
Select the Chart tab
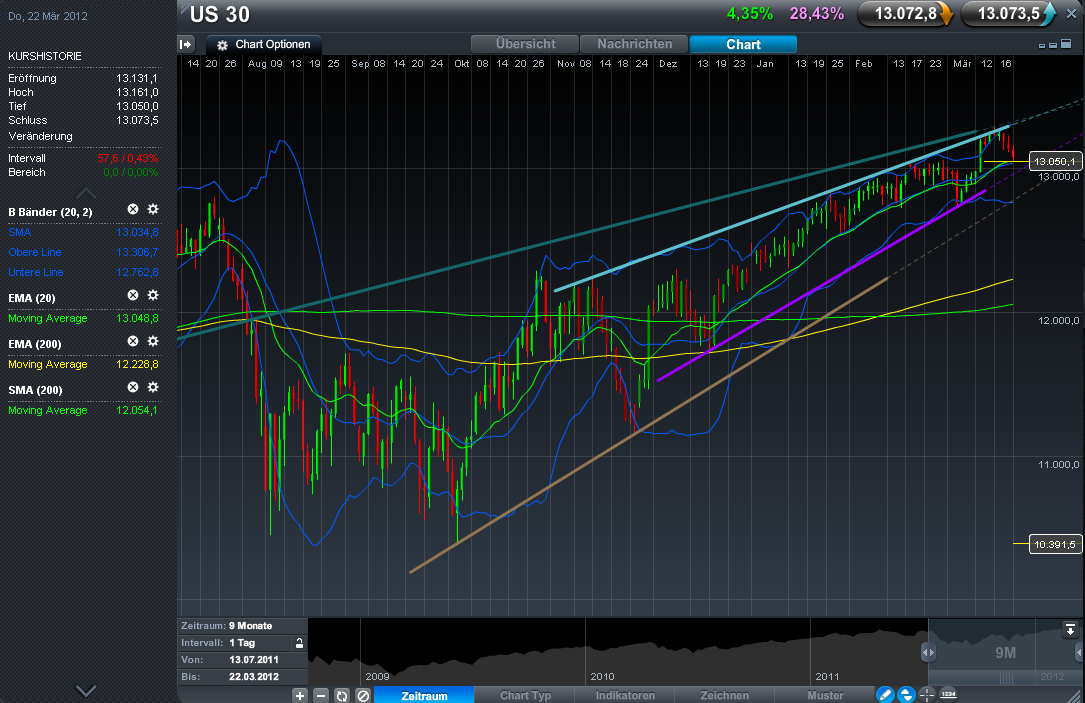point(743,44)
